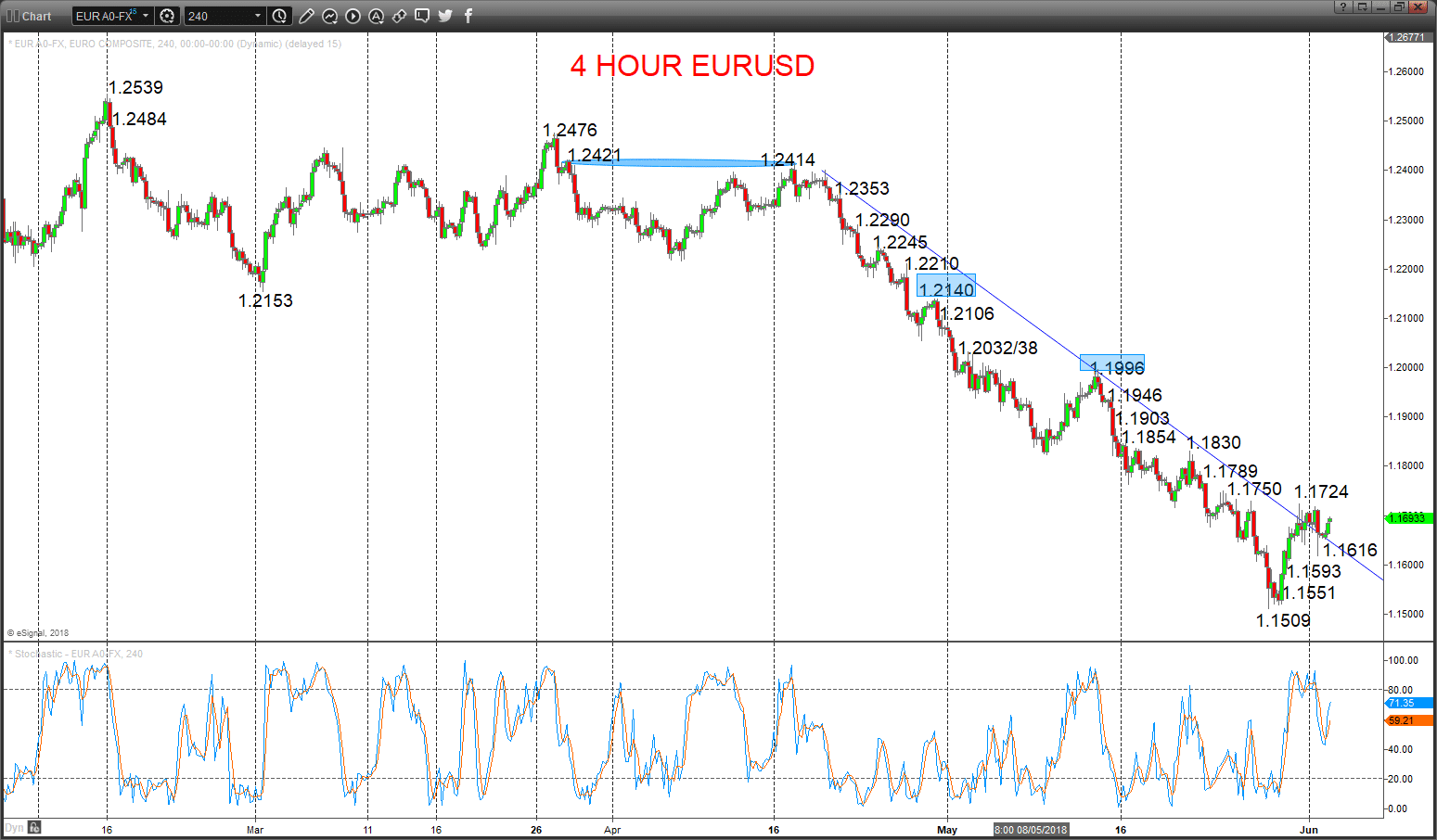
Task: Select the pencil drawing tools icon
Action: (306, 16)
